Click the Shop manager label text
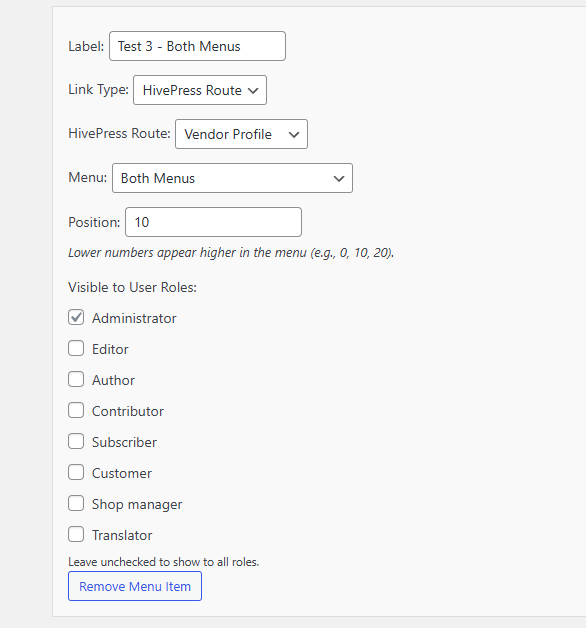 (x=137, y=505)
